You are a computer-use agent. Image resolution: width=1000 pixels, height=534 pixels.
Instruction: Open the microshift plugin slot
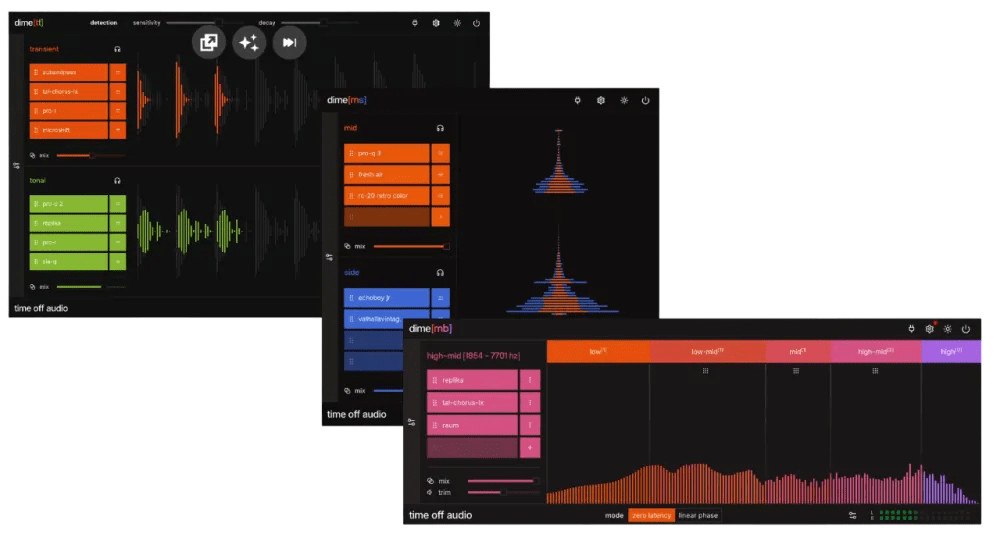[x=68, y=130]
